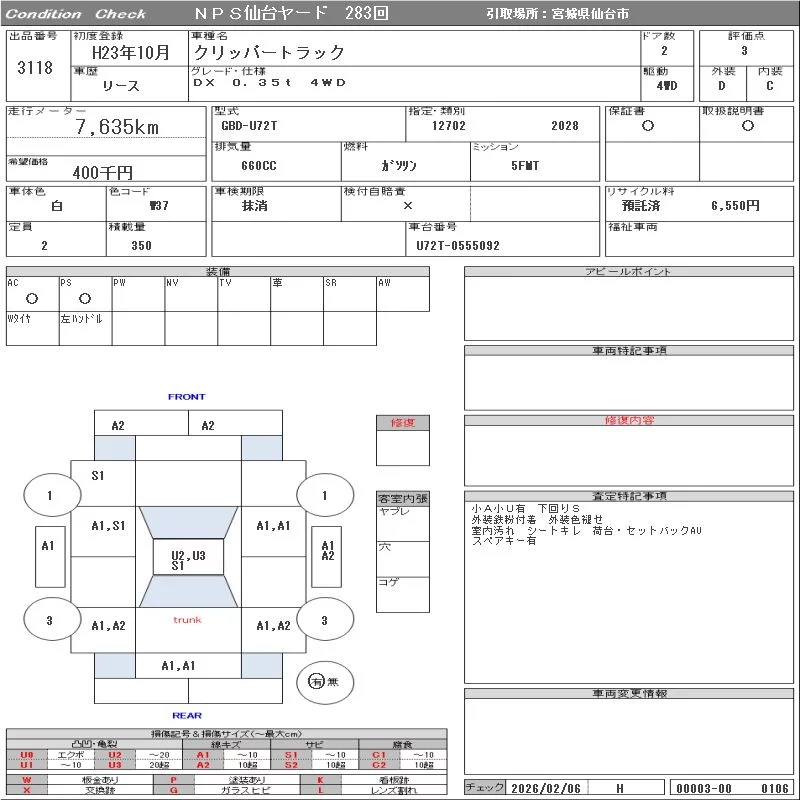Select the 'Wタイヤ' equipment cell
This screenshot has width=800, height=800.
pyautogui.click(x=33, y=328)
